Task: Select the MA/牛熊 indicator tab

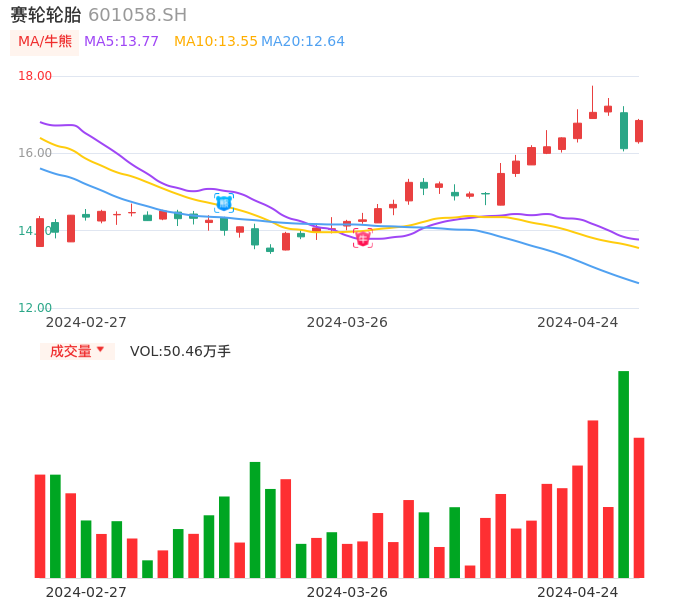Action: click(x=45, y=42)
